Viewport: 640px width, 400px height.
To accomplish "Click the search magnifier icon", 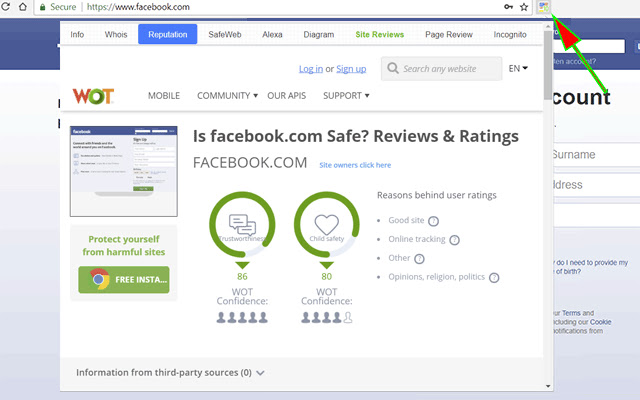I will point(393,68).
